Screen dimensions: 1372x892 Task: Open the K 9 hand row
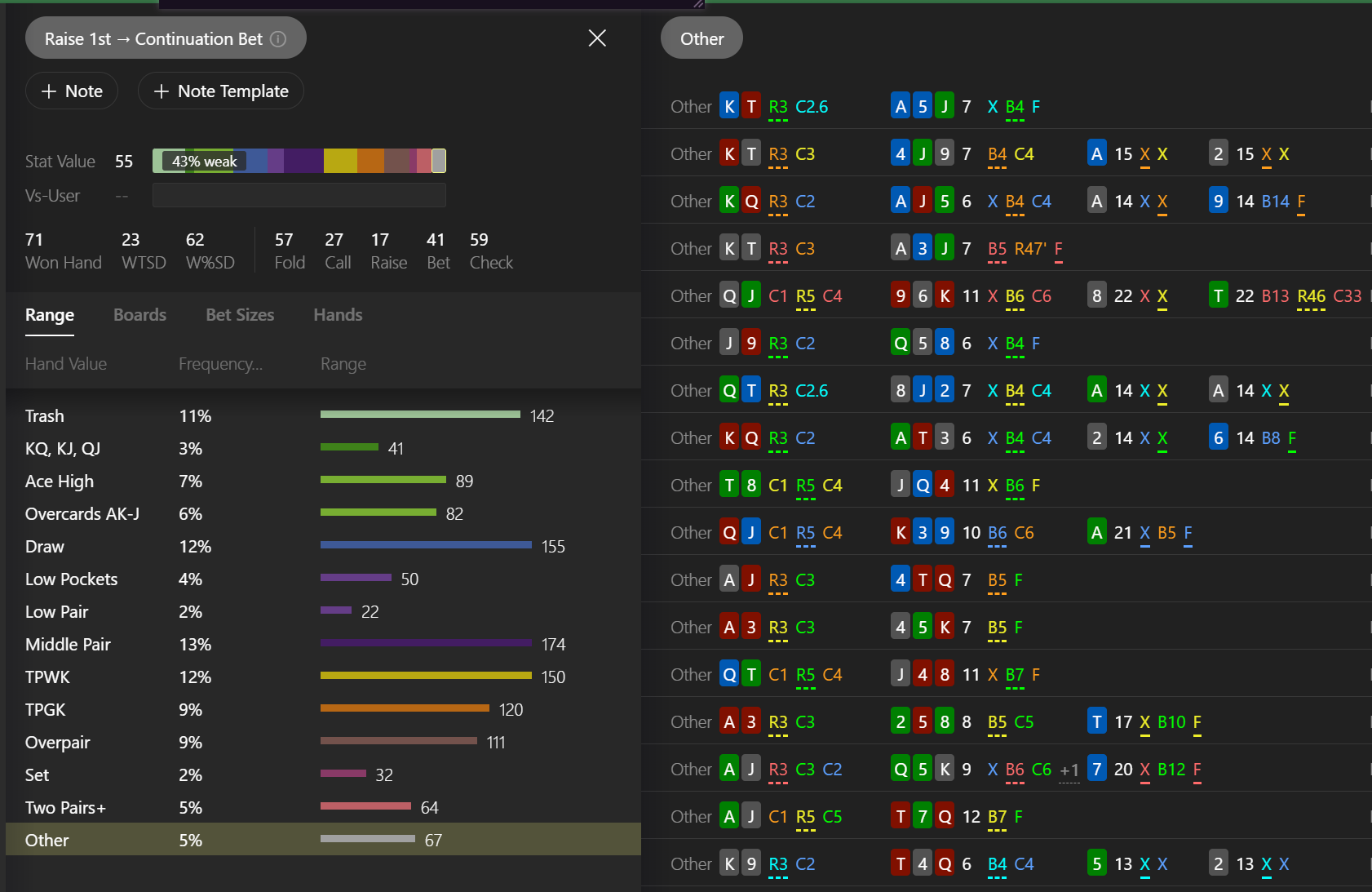pyautogui.click(x=1007, y=863)
